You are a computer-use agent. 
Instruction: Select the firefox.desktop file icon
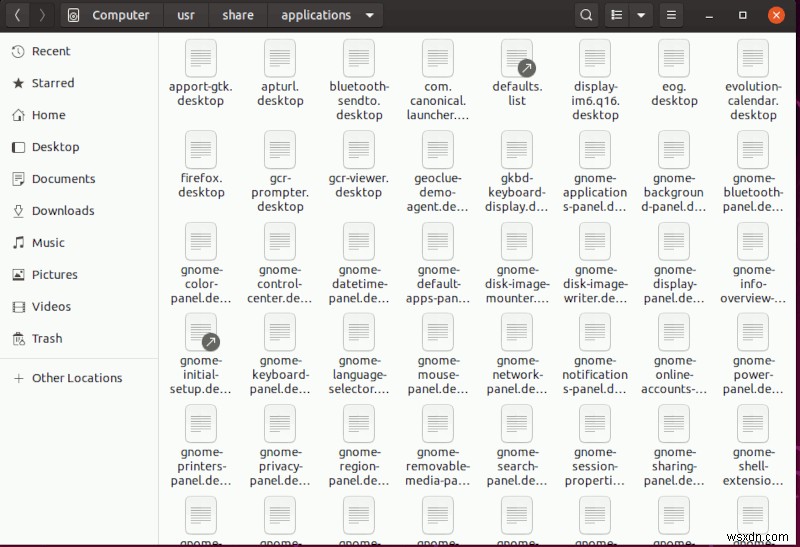201,150
